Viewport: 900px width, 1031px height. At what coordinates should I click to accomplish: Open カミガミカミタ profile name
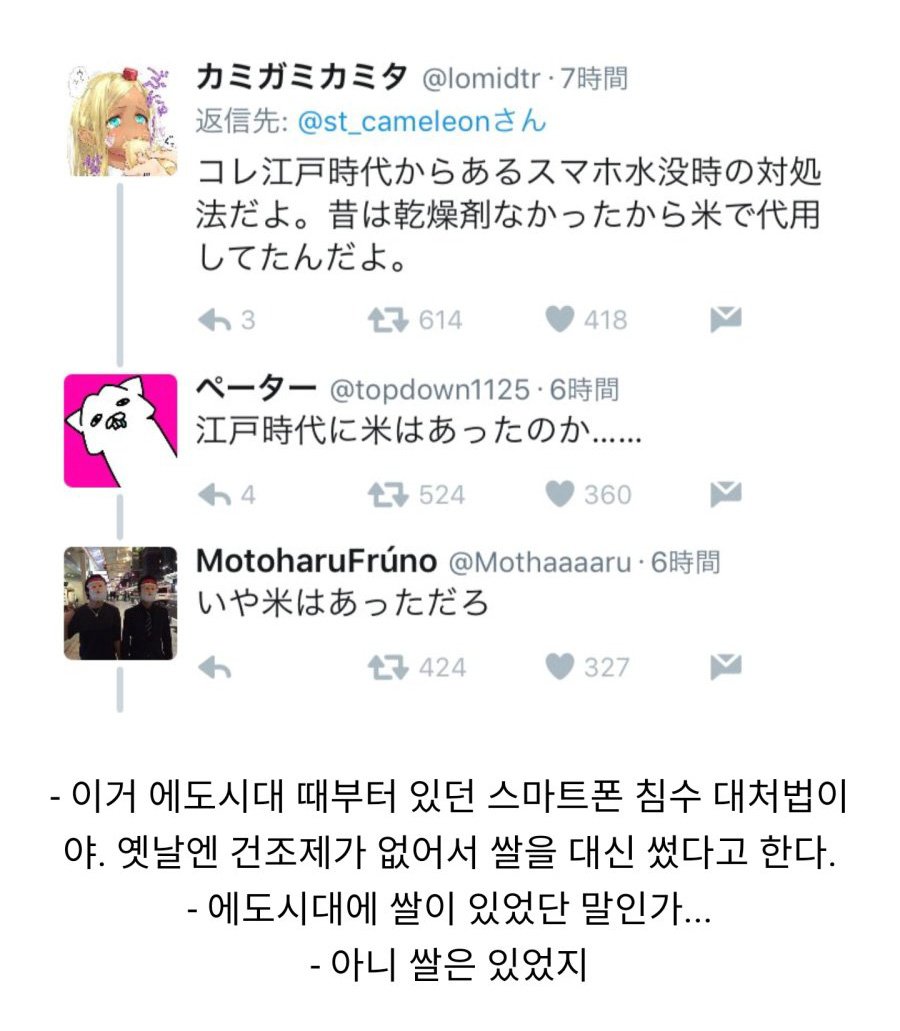[302, 78]
